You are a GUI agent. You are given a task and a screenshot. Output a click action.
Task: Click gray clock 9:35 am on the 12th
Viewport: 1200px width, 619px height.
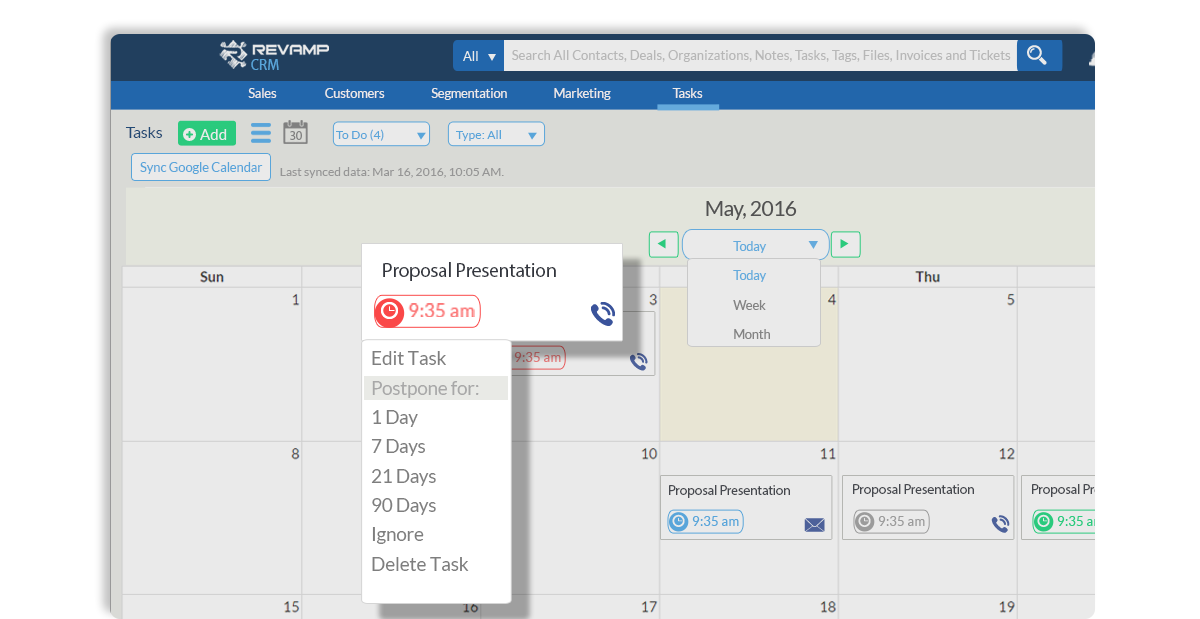tap(891, 521)
